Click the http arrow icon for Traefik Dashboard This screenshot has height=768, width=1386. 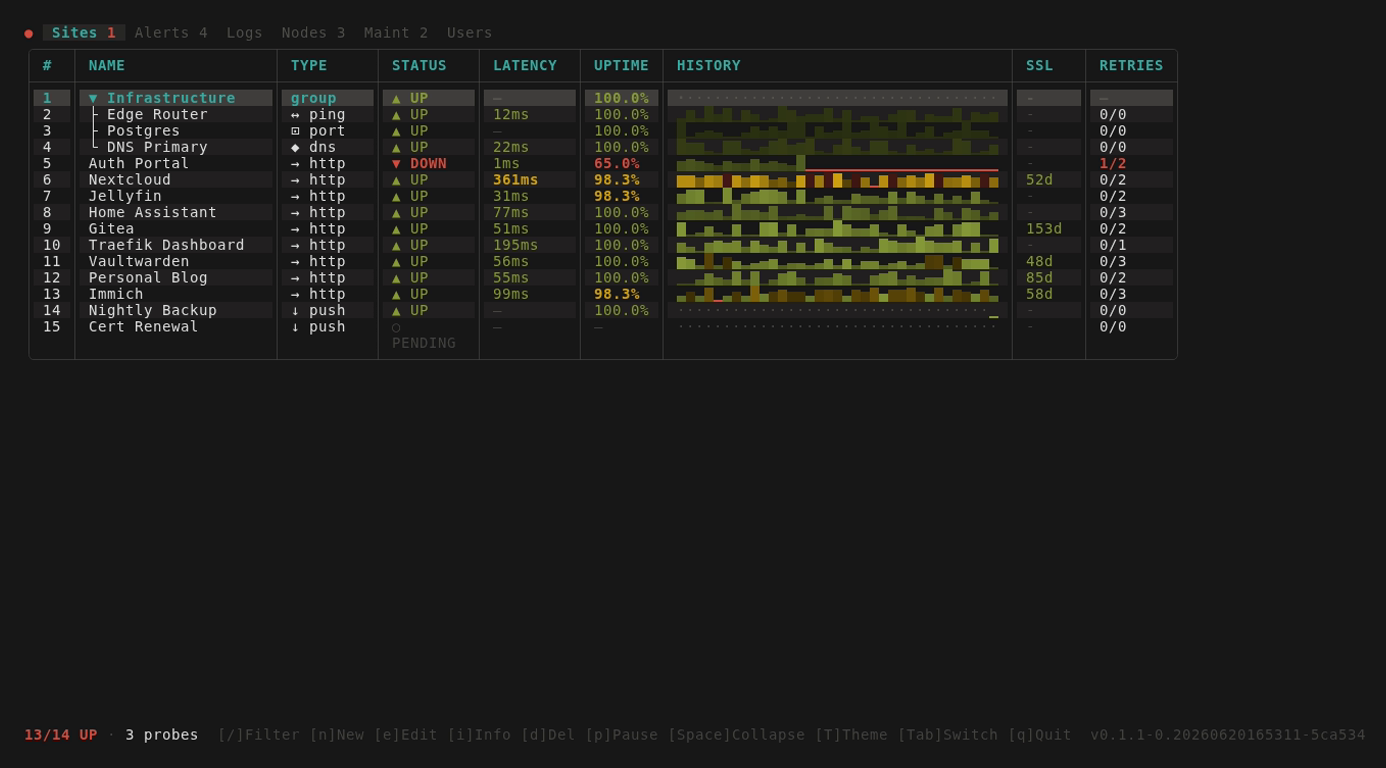(295, 245)
